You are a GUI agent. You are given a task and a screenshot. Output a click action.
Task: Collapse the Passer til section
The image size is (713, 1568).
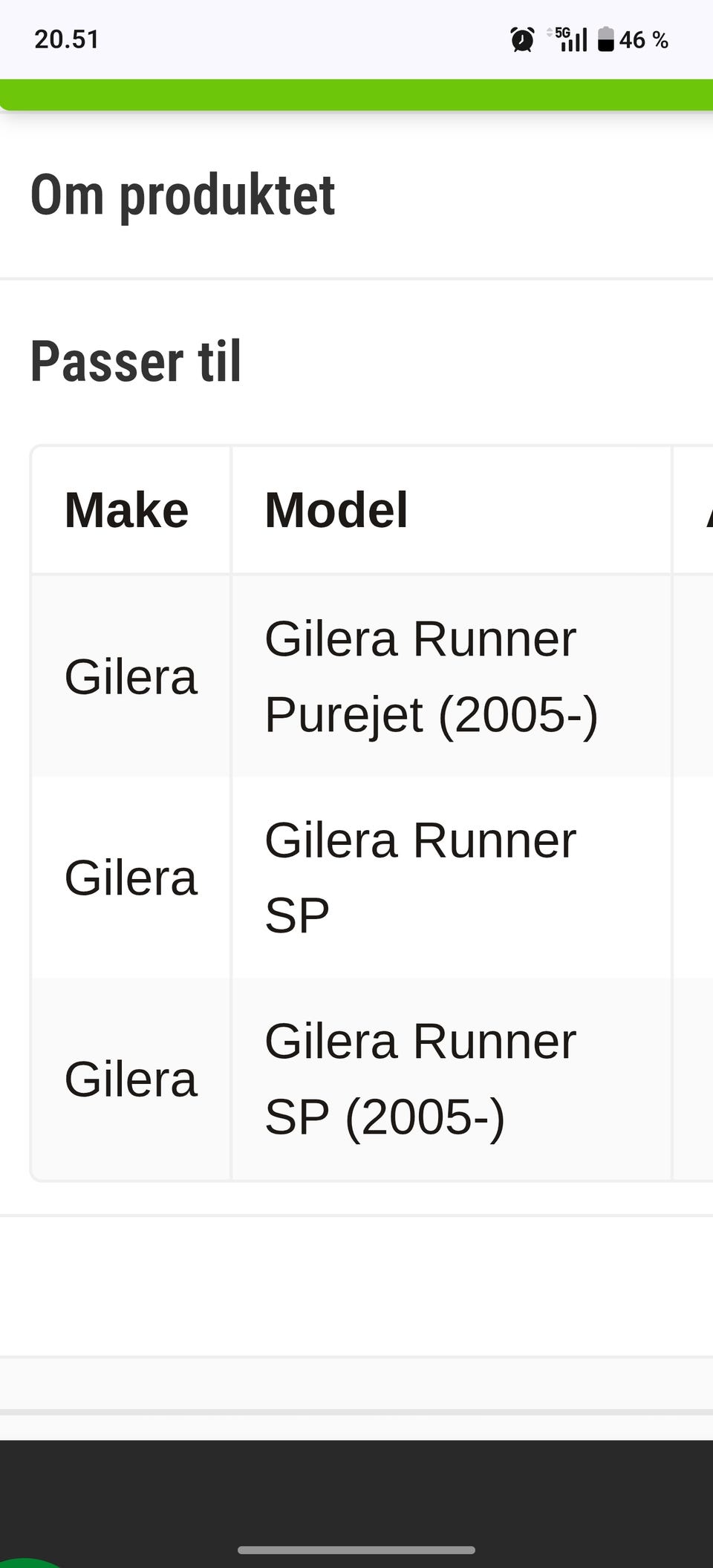(x=136, y=362)
